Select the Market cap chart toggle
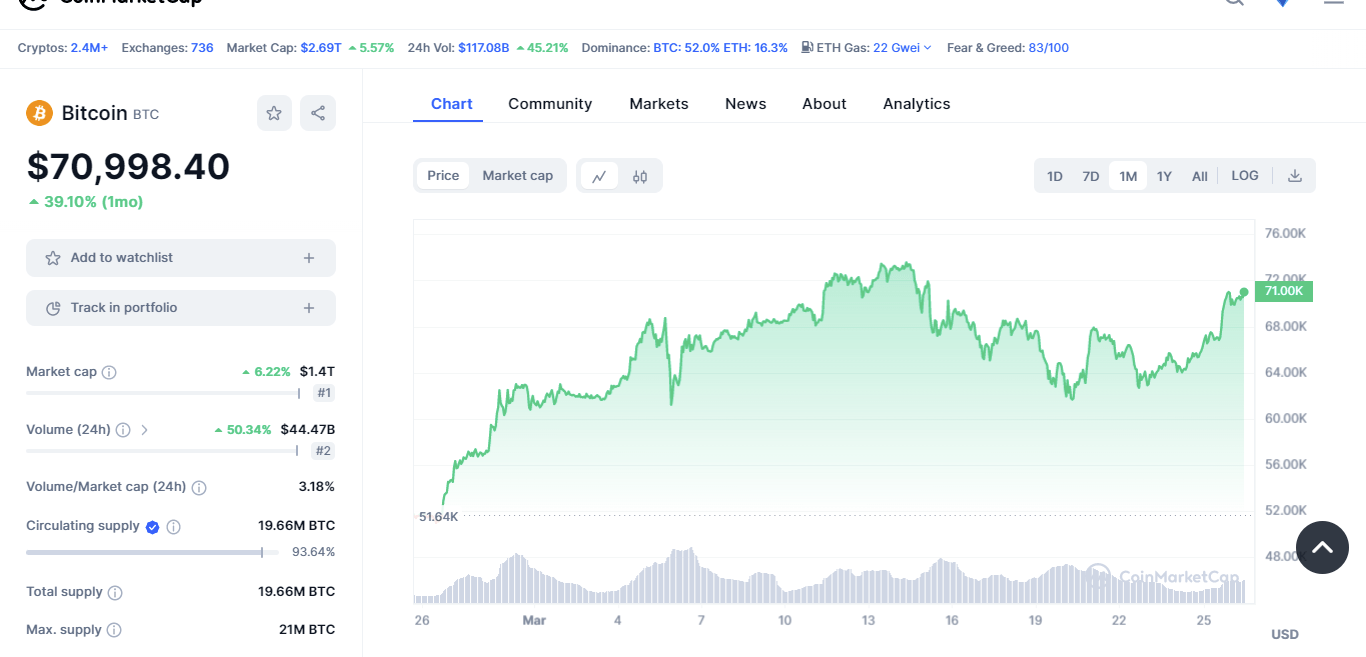This screenshot has width=1366, height=657. pos(518,176)
